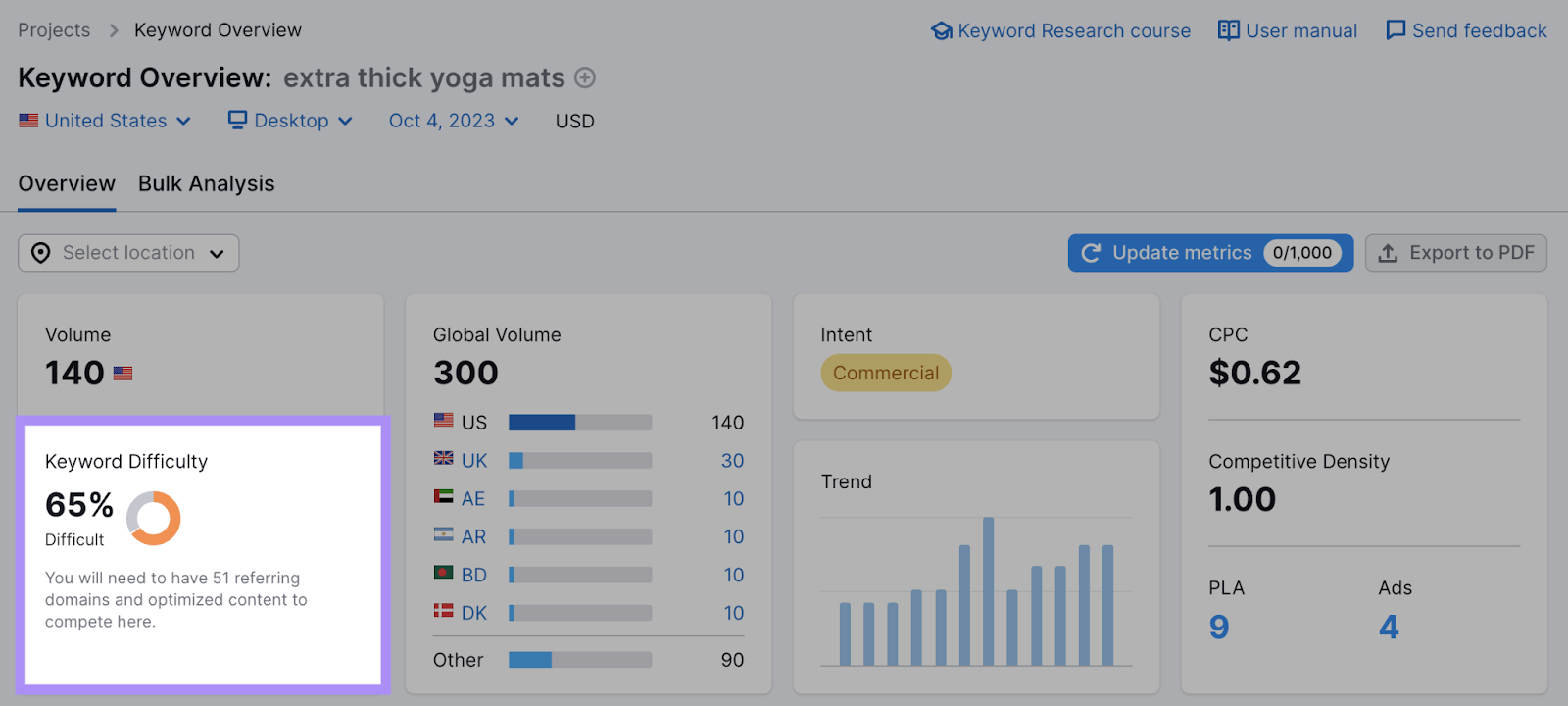This screenshot has height=706, width=1568.
Task: Click the Send feedback speech bubble icon
Action: point(1396,30)
